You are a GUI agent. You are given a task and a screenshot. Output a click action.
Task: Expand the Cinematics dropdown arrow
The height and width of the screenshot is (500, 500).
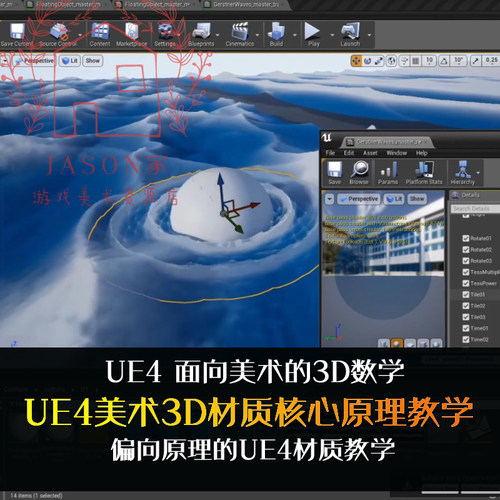pyautogui.click(x=257, y=35)
